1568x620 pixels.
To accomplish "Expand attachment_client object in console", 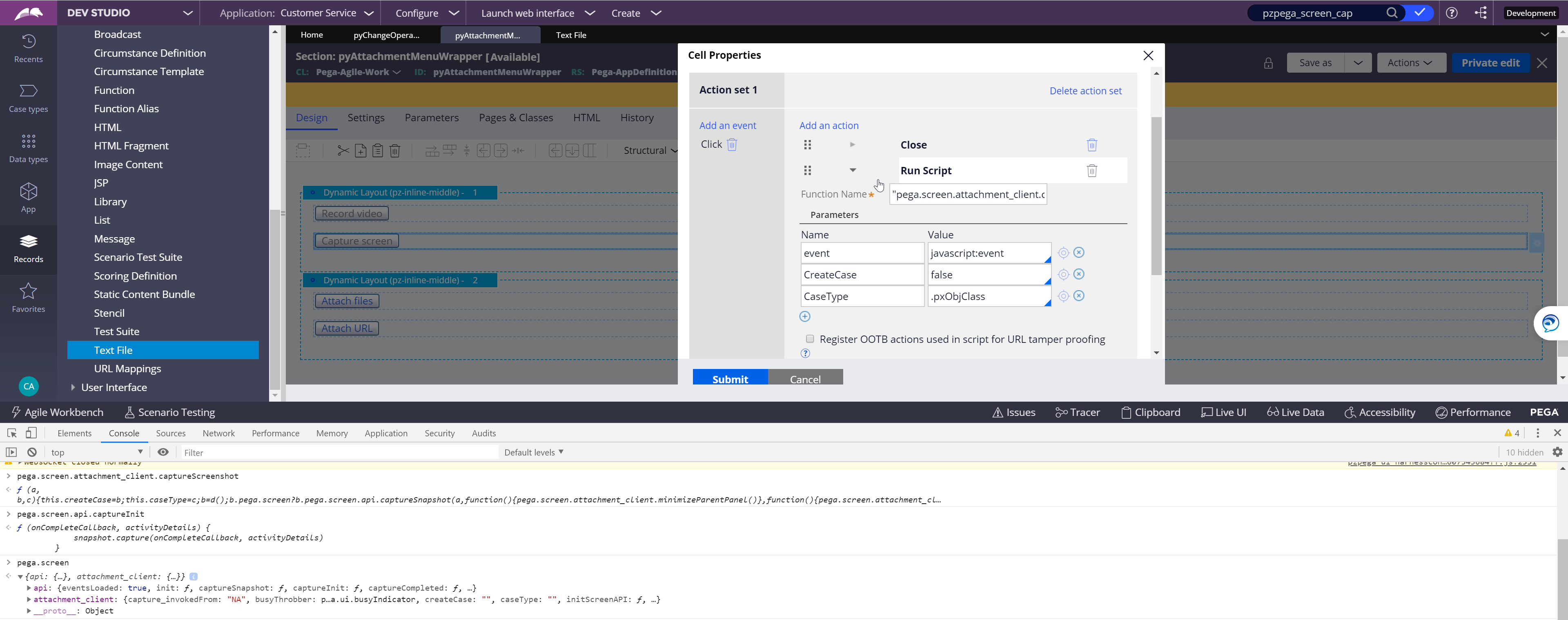I will (29, 599).
